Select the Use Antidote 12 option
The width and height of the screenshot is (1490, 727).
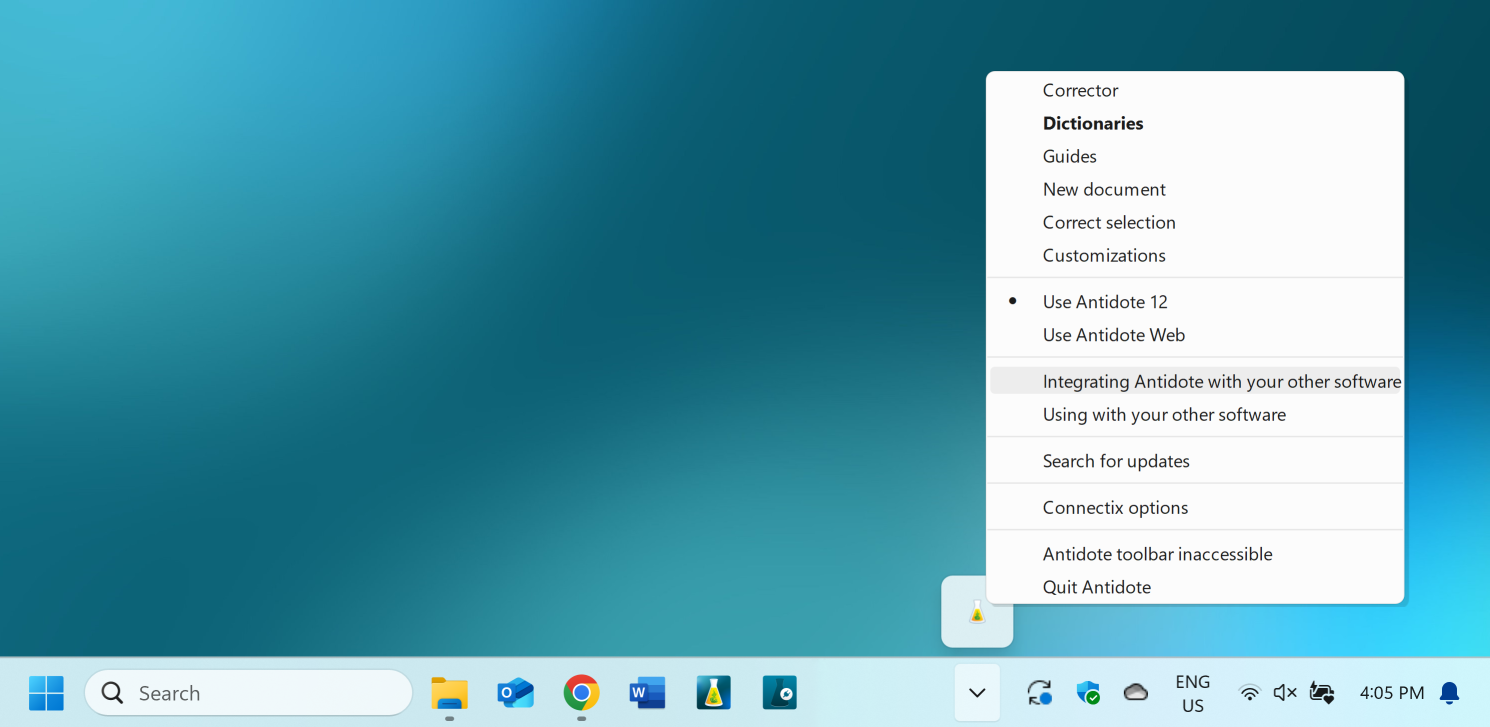click(1105, 302)
